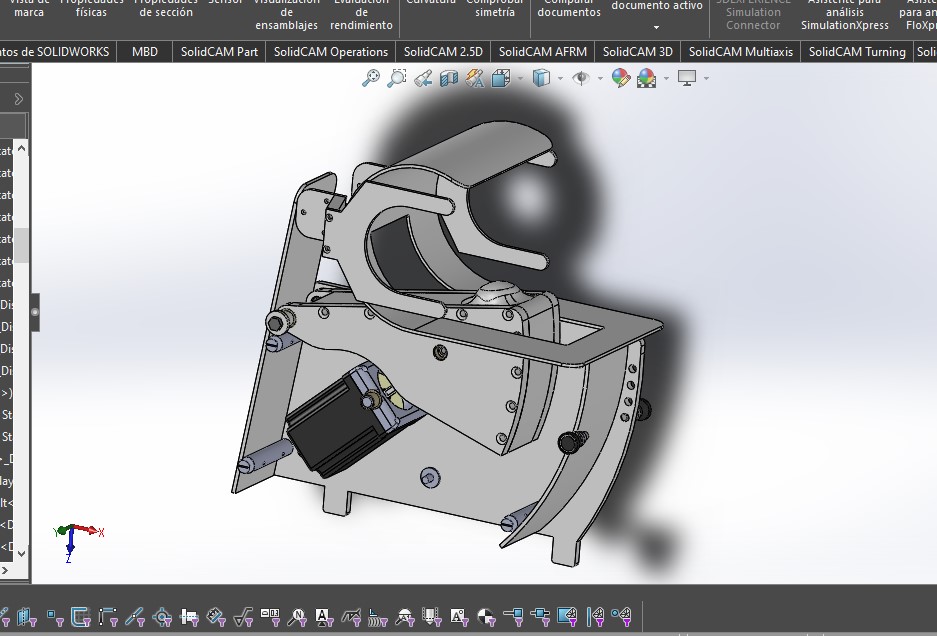Screen dimensions: 937x636
Task: Click the Edit Appearance color ball icon
Action: coord(621,78)
